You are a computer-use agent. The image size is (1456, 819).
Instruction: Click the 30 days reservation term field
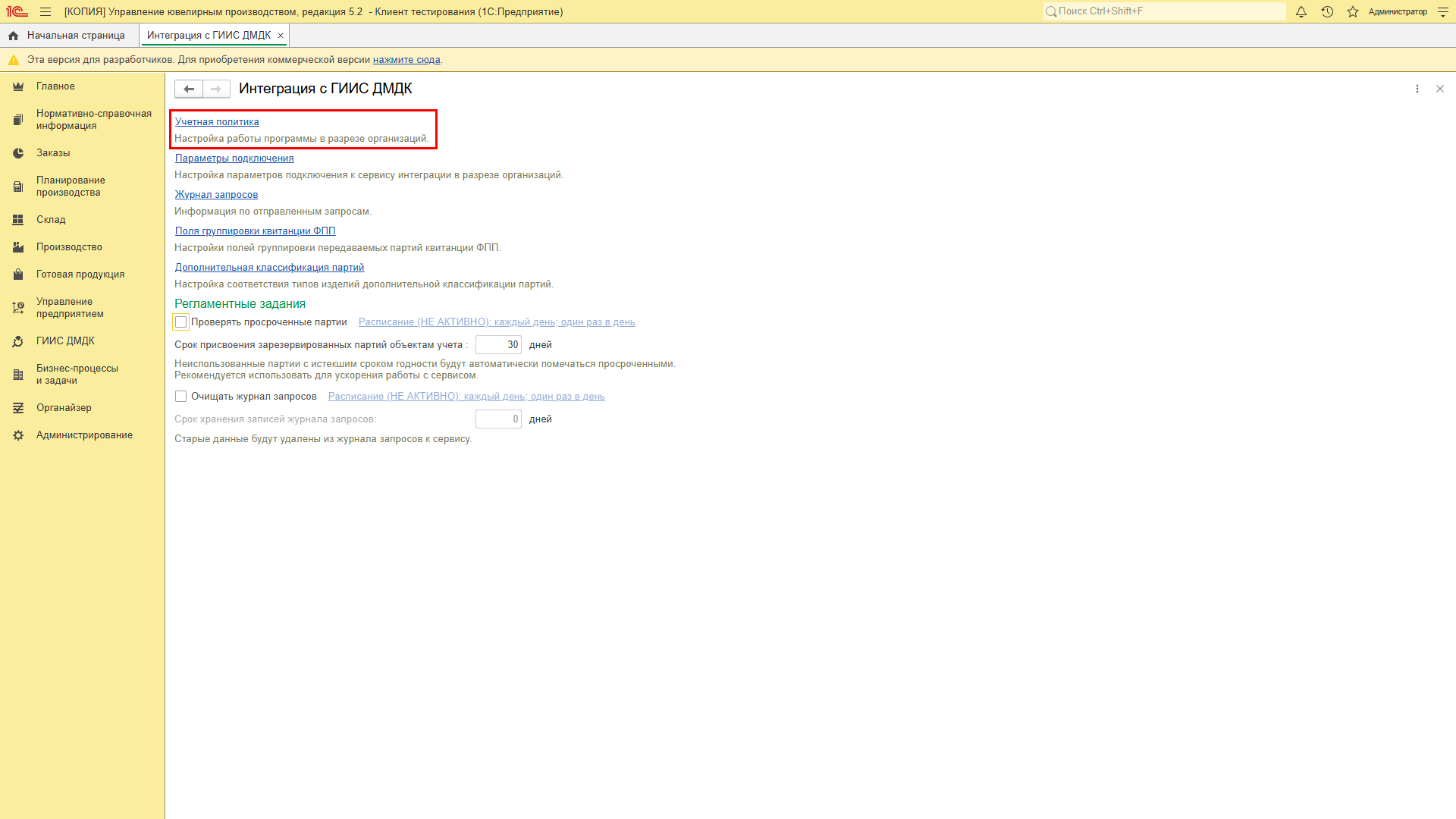pos(498,345)
